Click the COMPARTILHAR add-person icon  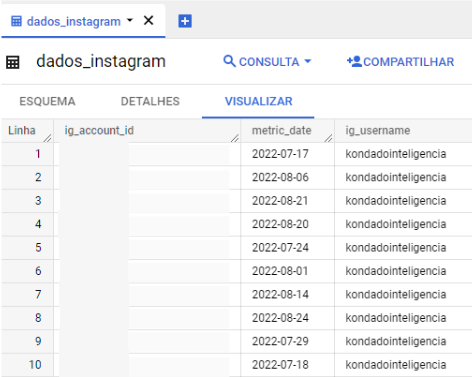354,61
